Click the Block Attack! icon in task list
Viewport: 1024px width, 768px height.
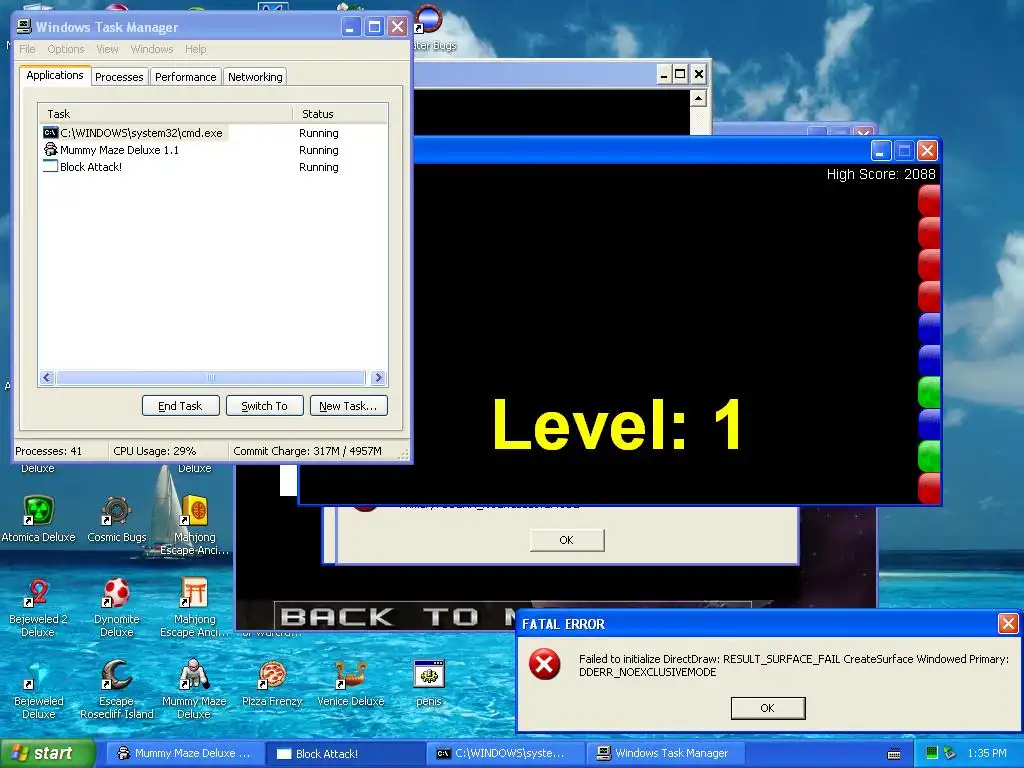[x=50, y=167]
